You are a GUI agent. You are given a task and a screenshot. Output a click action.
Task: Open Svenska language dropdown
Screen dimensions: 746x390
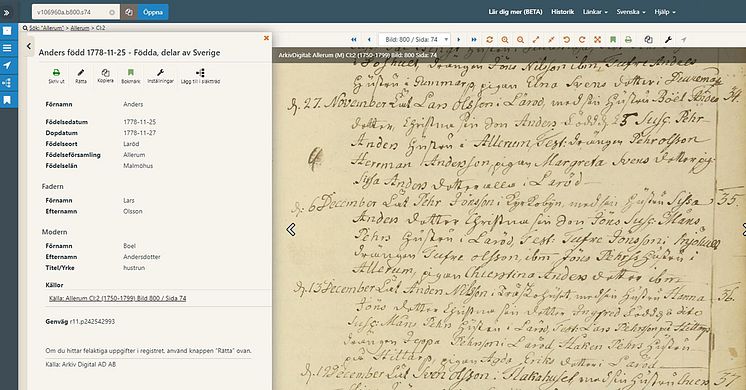click(630, 12)
